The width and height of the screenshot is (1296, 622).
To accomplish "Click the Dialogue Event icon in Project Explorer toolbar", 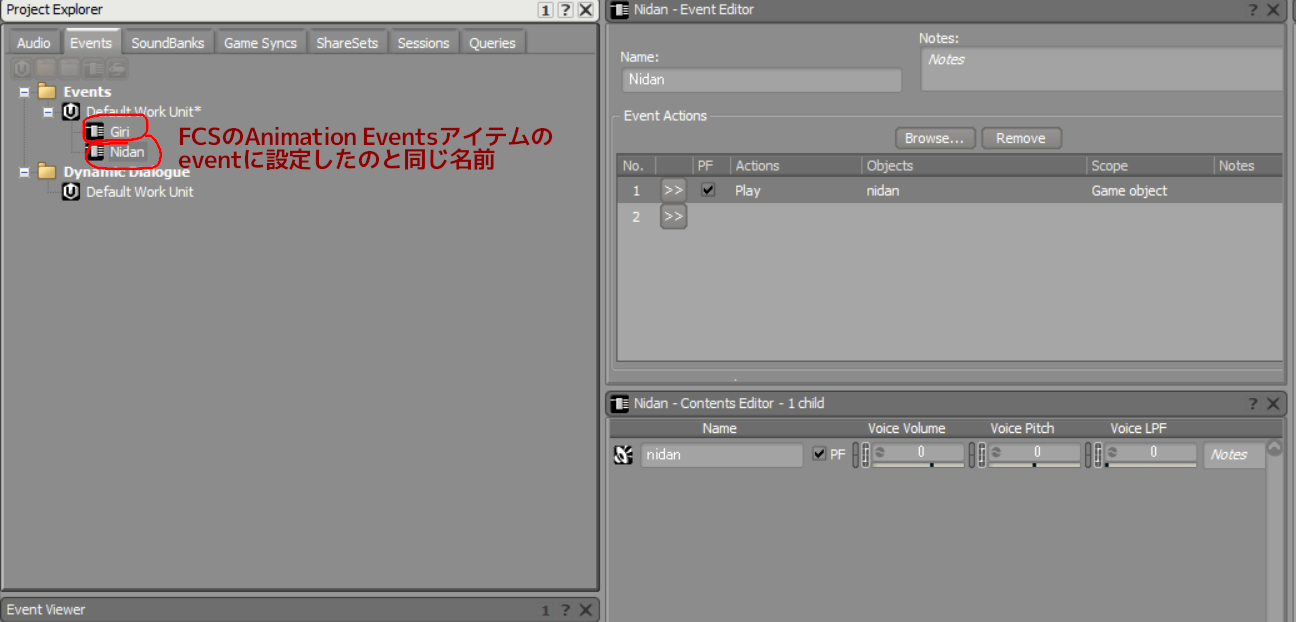I will (118, 69).
